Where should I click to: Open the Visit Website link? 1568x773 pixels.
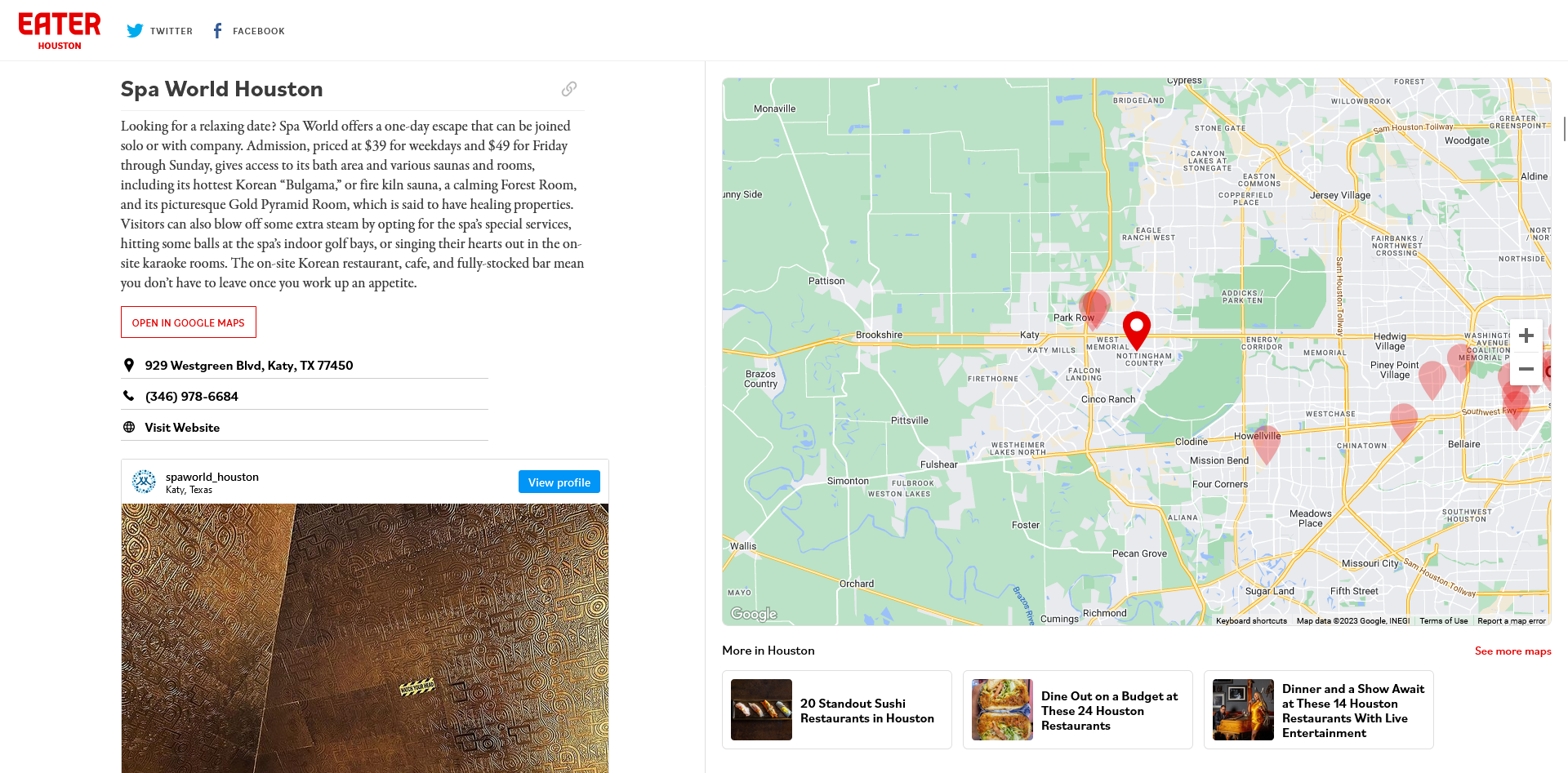[182, 428]
